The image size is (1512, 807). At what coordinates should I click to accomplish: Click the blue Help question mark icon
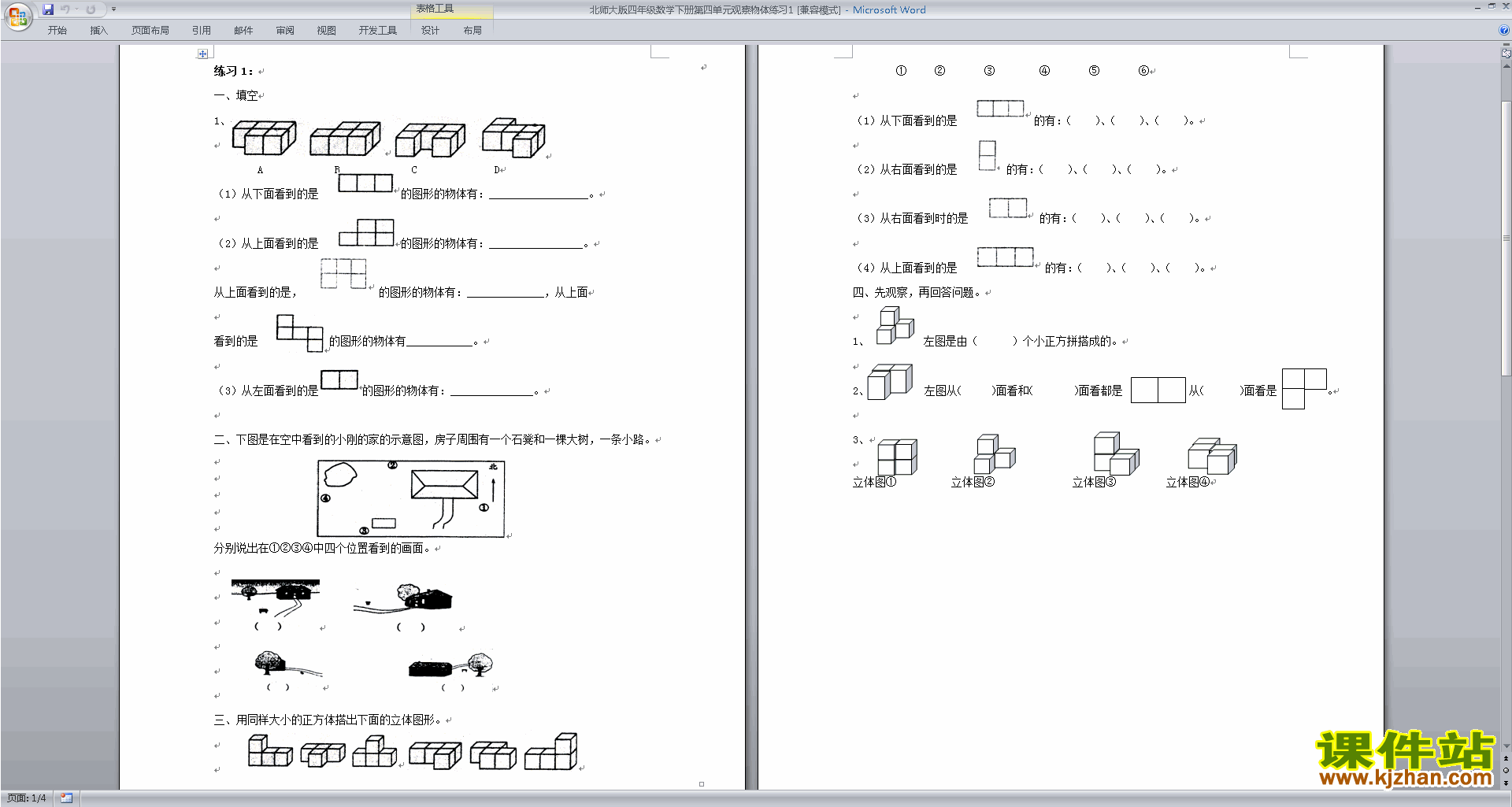pyautogui.click(x=1504, y=30)
